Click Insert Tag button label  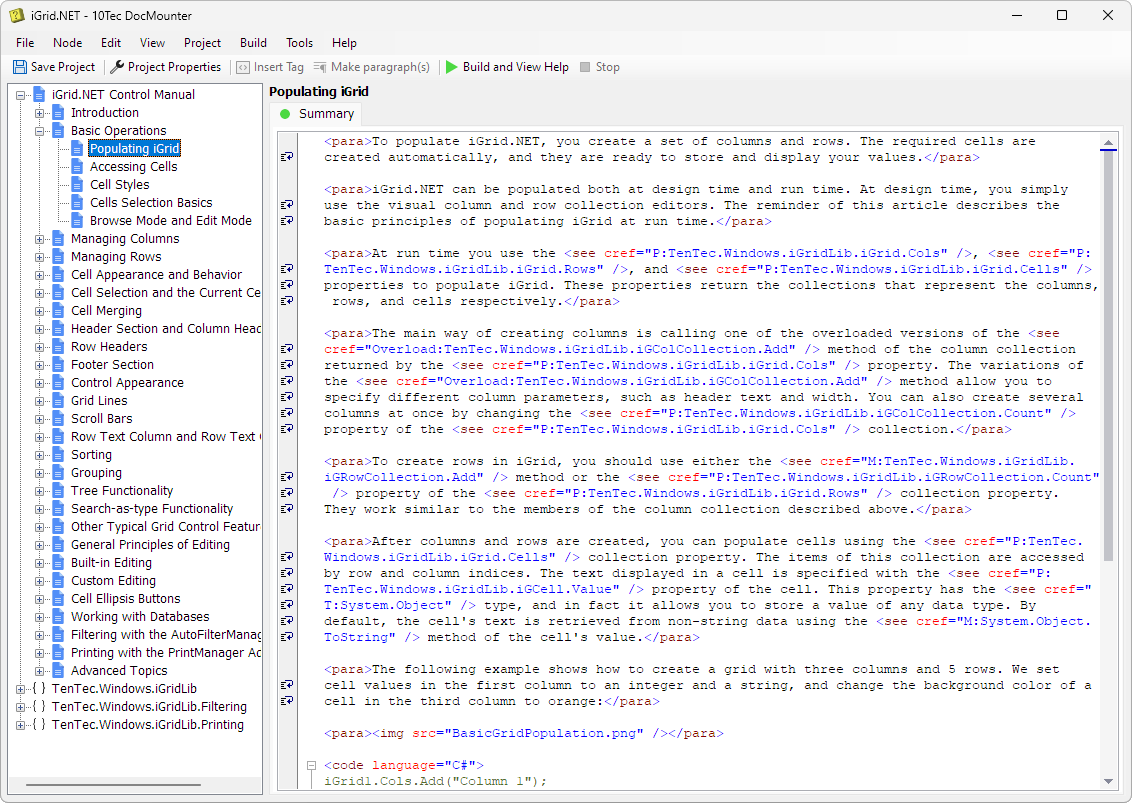pos(279,67)
